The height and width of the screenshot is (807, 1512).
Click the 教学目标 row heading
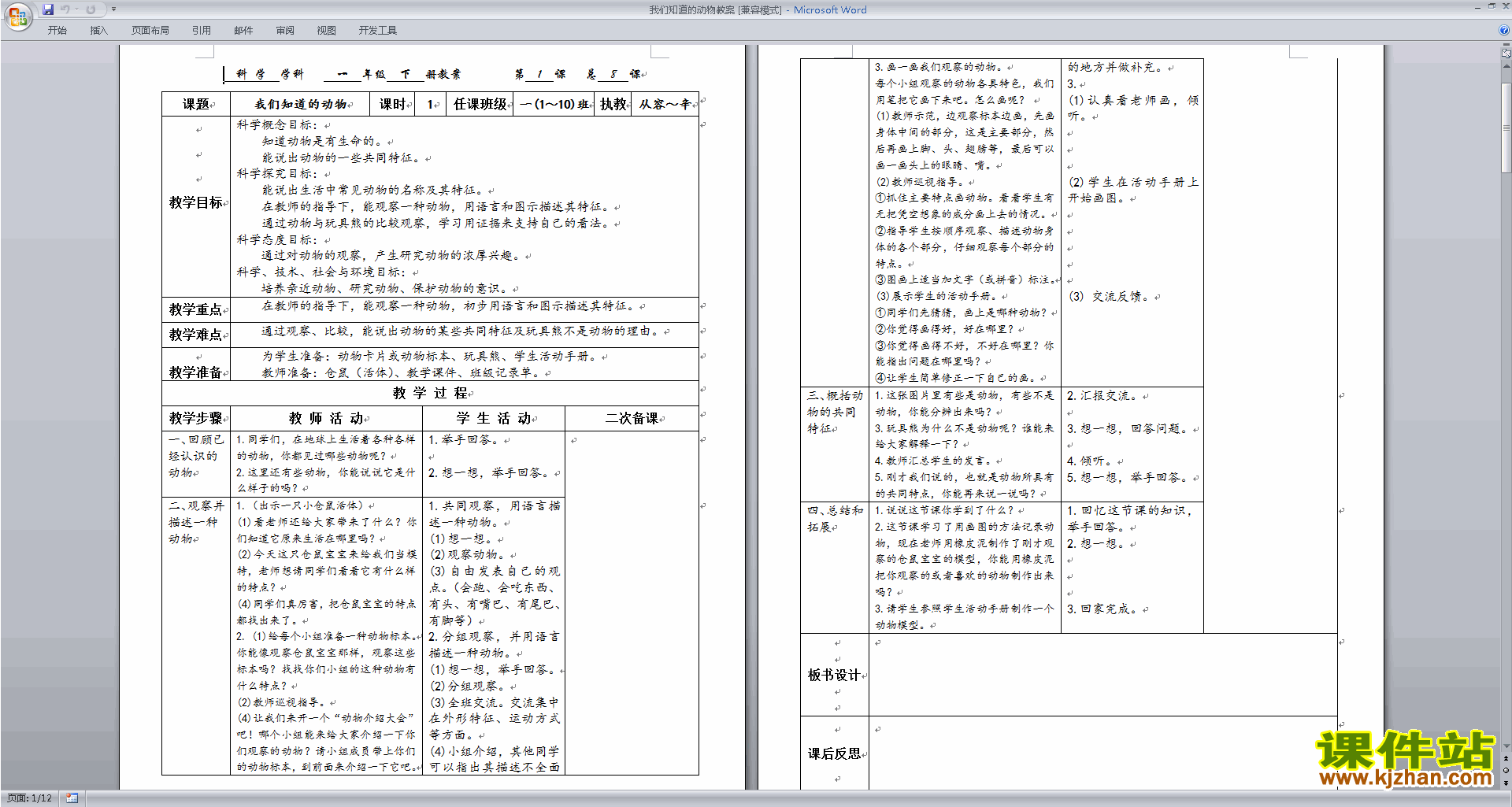(x=196, y=203)
